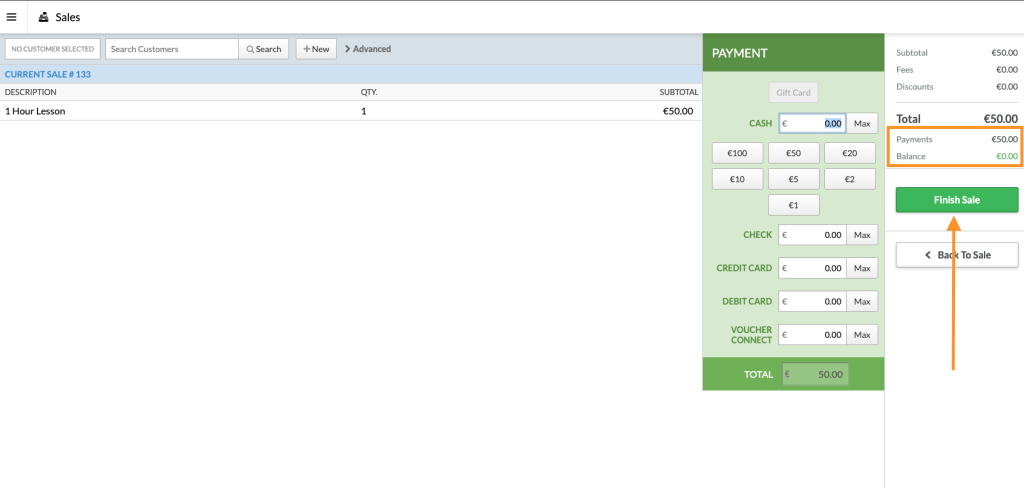Add €50 cash quick amount
Screen dimensions: 1024x488
pos(793,153)
